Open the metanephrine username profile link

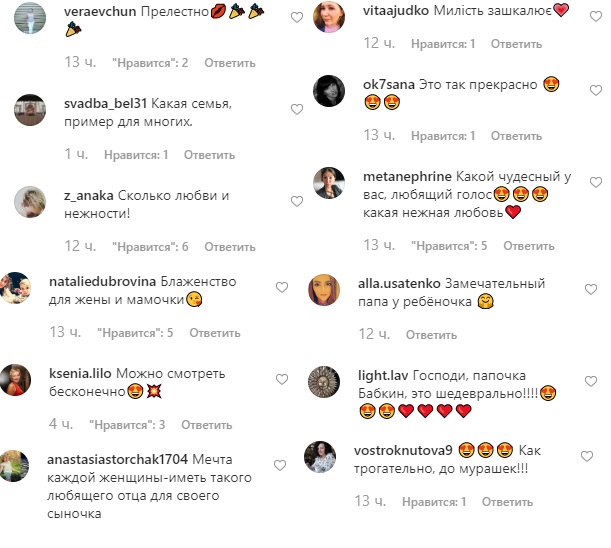407,177
